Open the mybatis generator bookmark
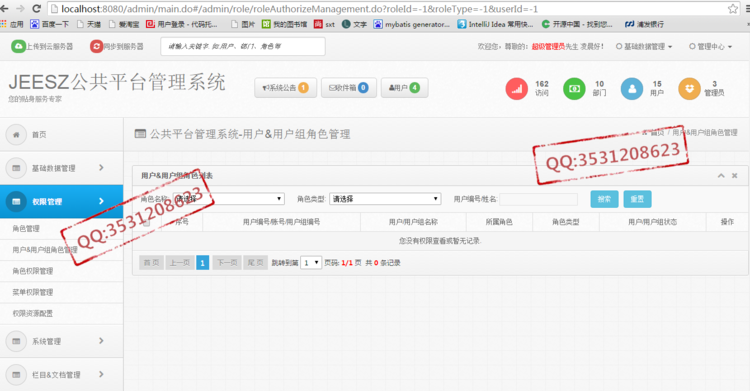Screen dimensions: 750x391 (x=411, y=24)
